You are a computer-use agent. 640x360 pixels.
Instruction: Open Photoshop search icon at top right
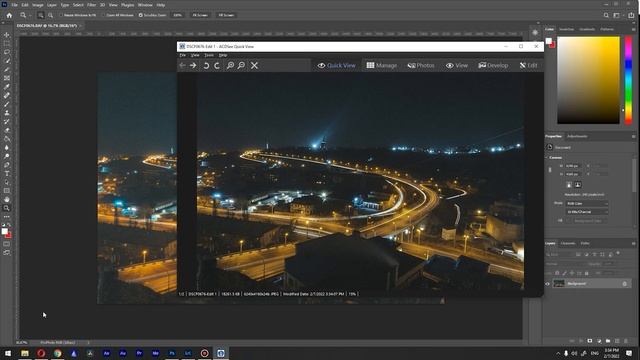[x=606, y=15]
